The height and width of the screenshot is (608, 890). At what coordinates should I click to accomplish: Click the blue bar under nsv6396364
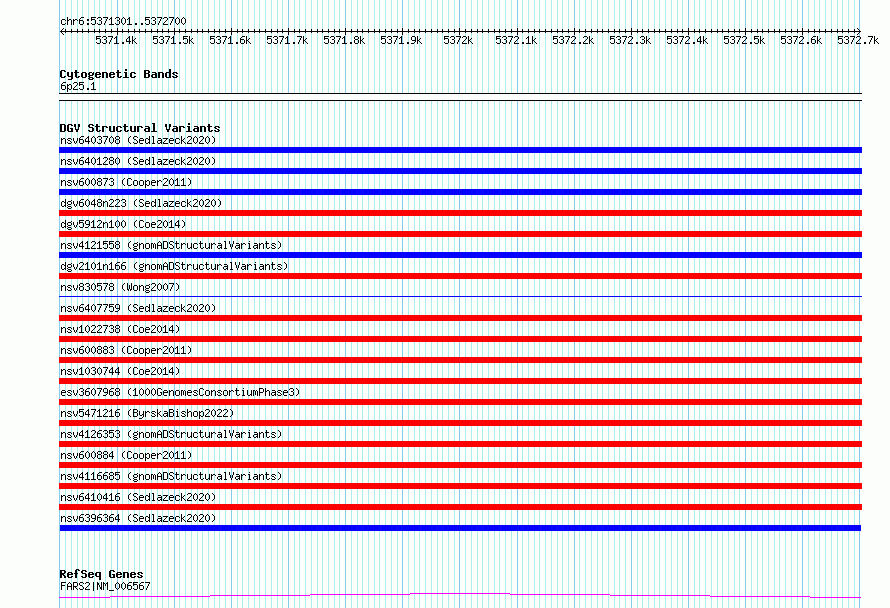tap(460, 528)
